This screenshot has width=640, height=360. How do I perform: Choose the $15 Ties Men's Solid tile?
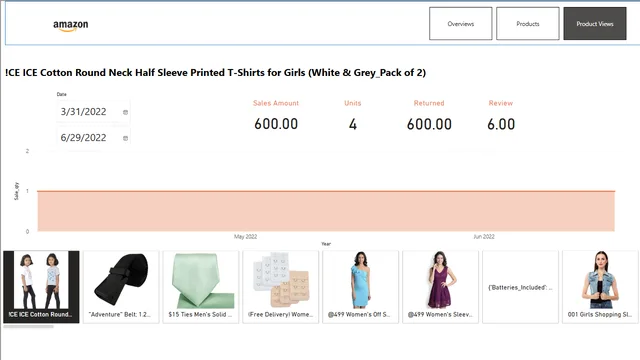(201, 287)
